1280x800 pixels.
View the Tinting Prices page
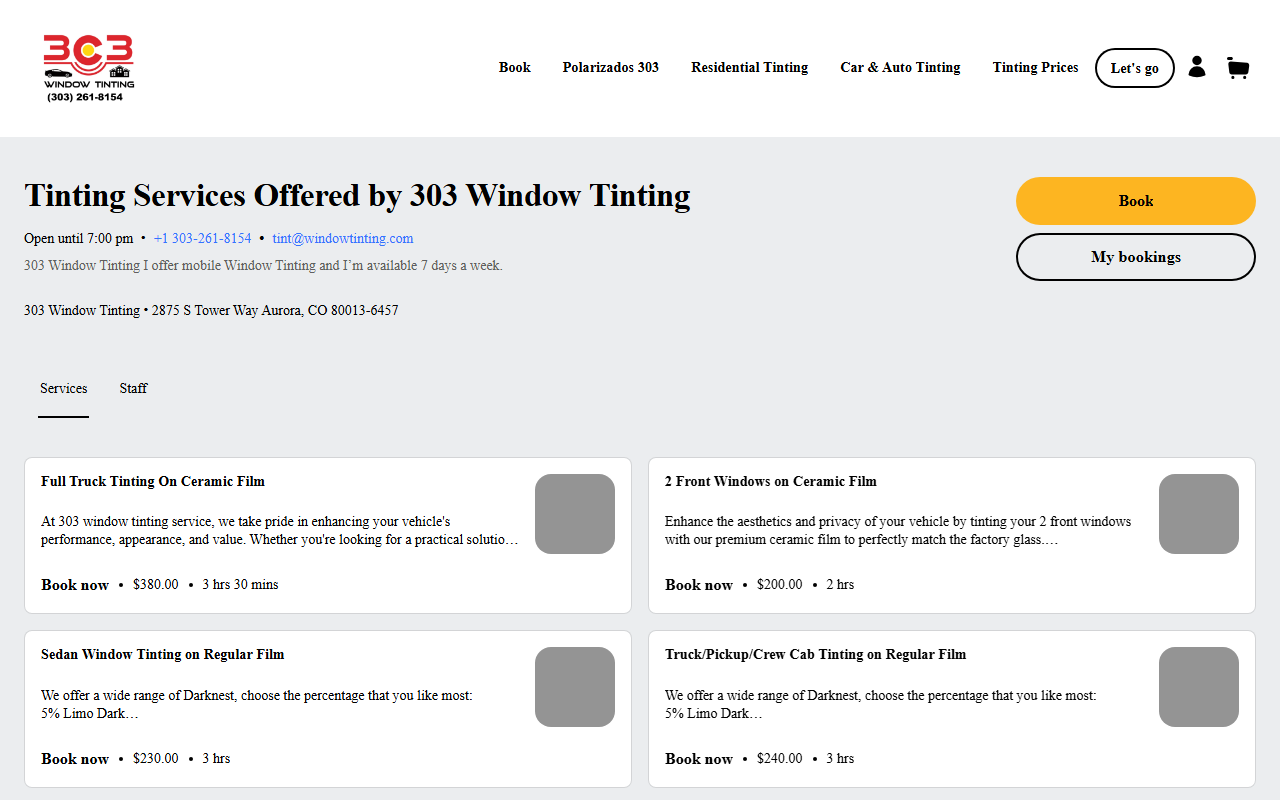[x=1036, y=68]
